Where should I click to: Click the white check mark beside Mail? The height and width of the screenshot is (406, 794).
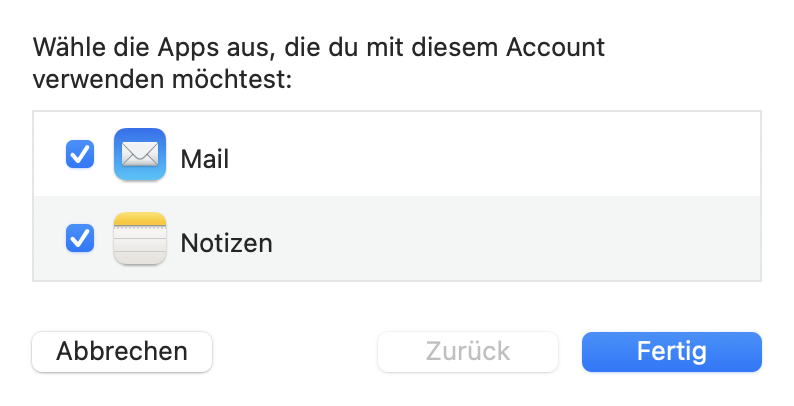80,155
